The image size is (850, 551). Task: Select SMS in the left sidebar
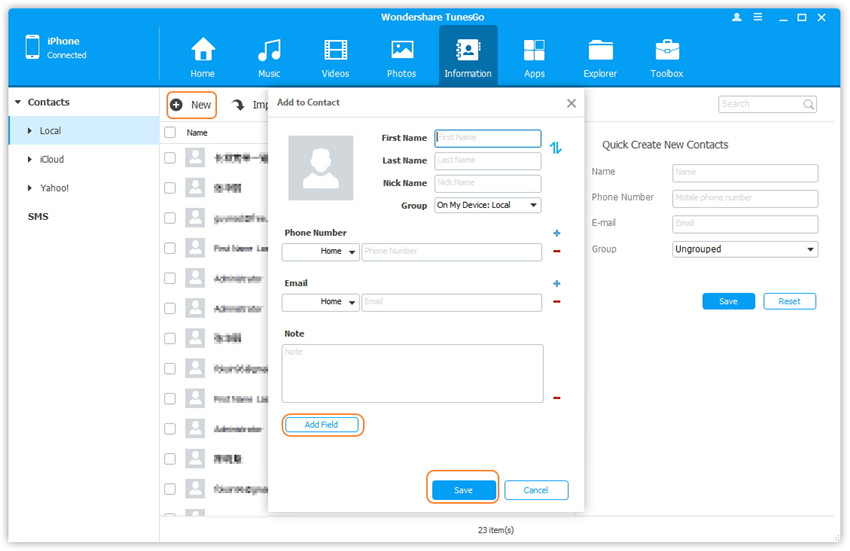(38, 217)
